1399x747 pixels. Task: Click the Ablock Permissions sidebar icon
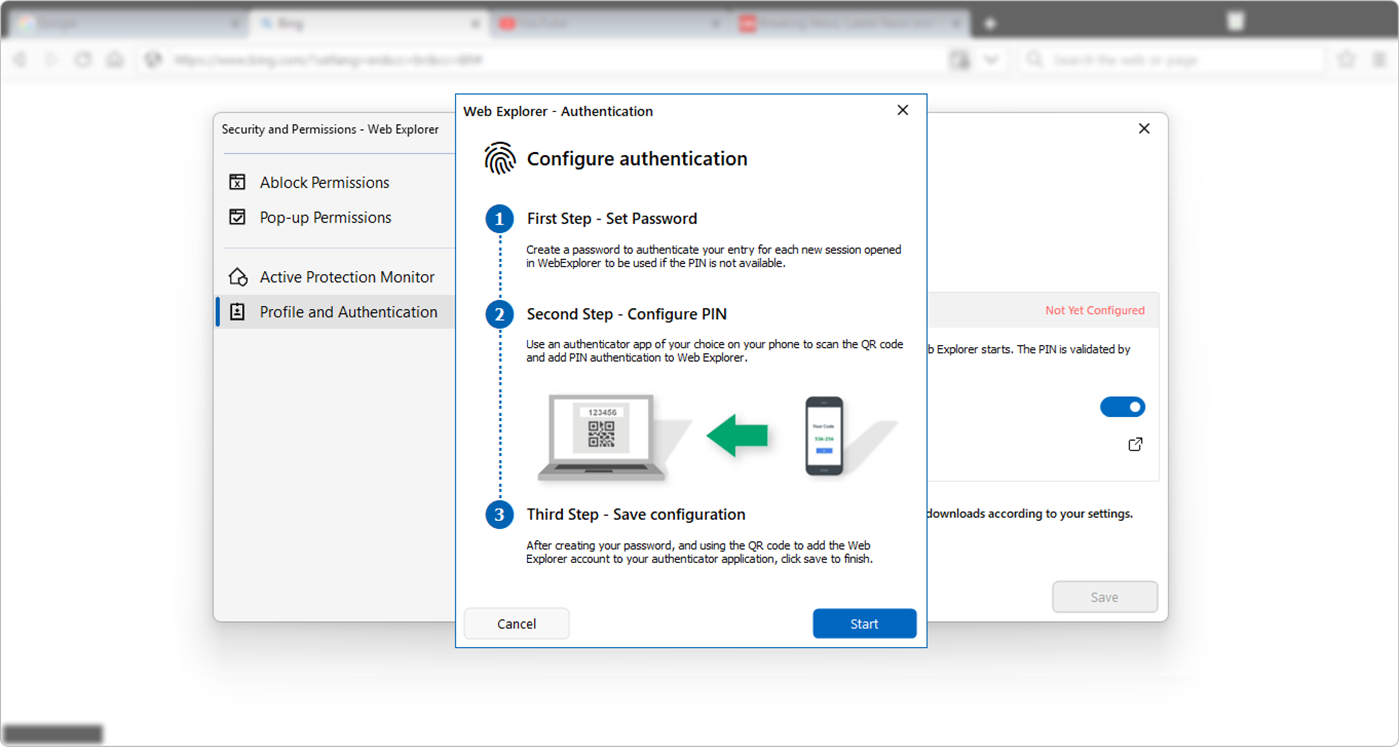pos(237,182)
